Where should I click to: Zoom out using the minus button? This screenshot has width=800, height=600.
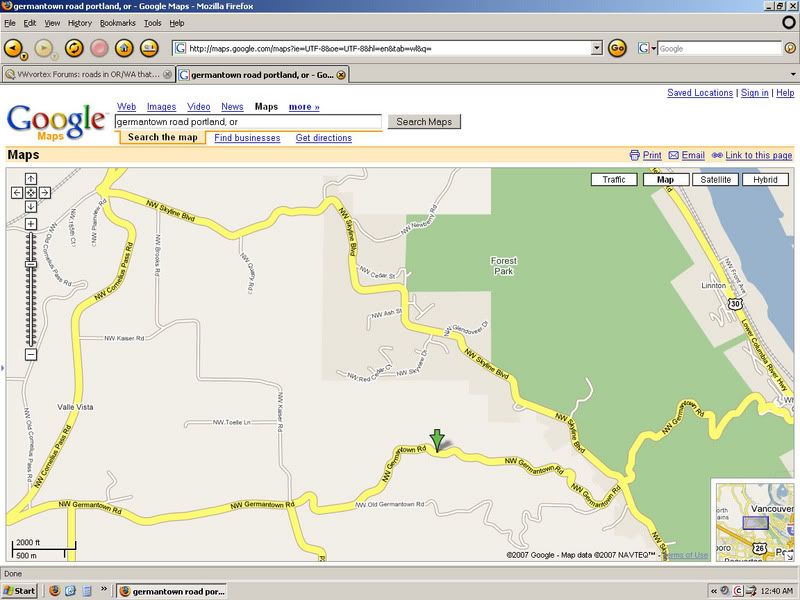point(31,354)
